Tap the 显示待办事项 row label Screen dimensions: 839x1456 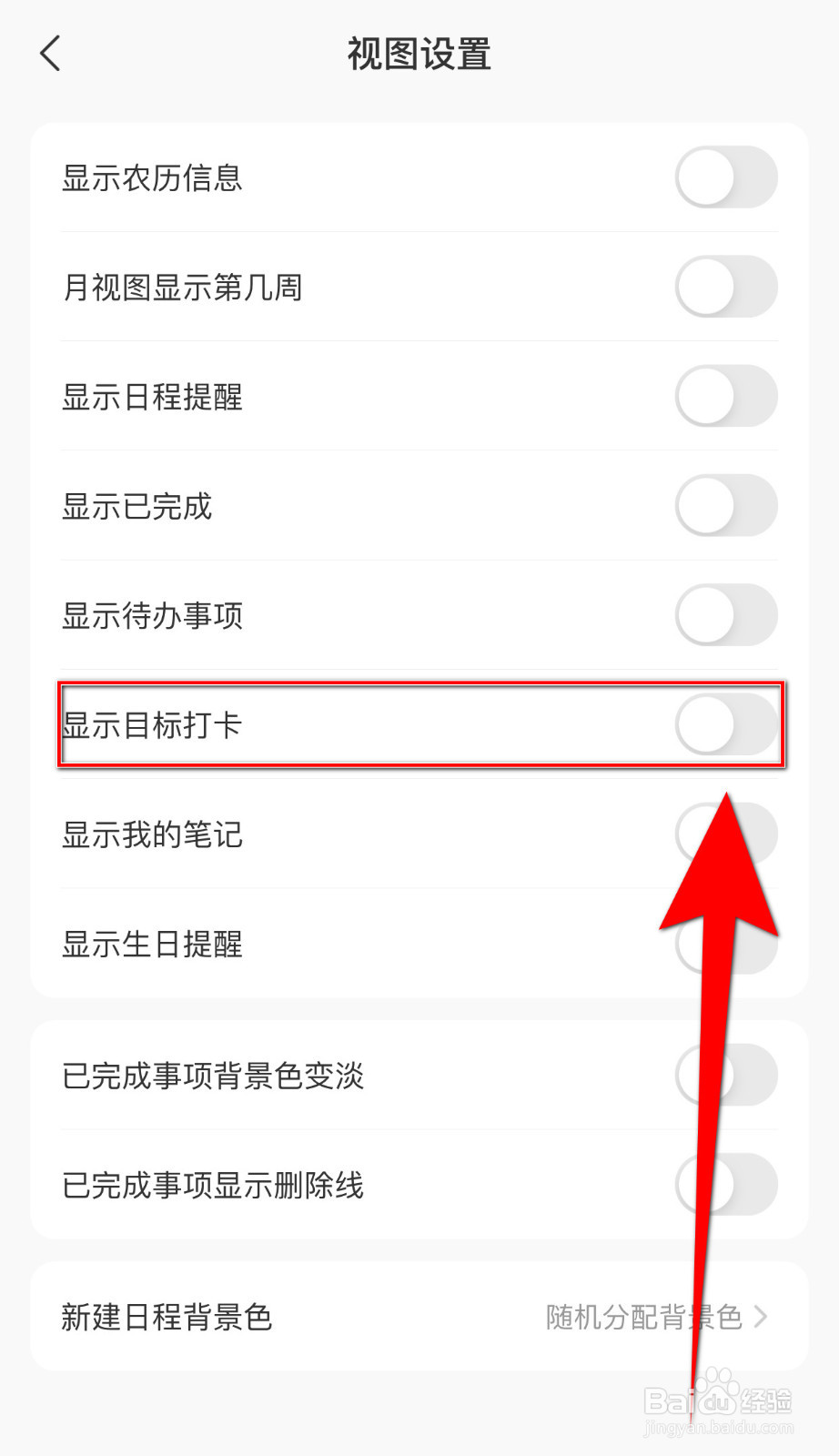coord(152,616)
